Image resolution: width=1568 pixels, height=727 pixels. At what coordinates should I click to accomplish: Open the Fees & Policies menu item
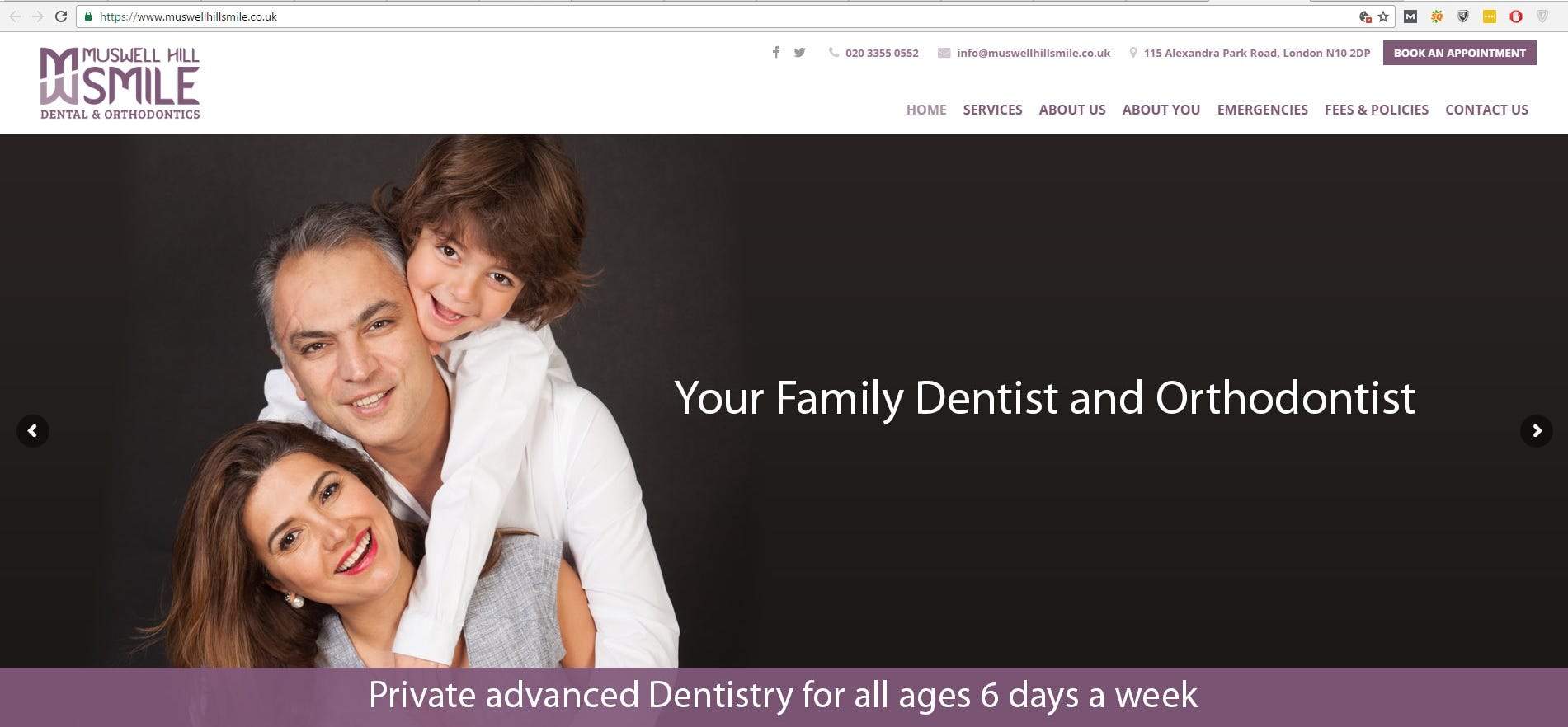[x=1377, y=110]
